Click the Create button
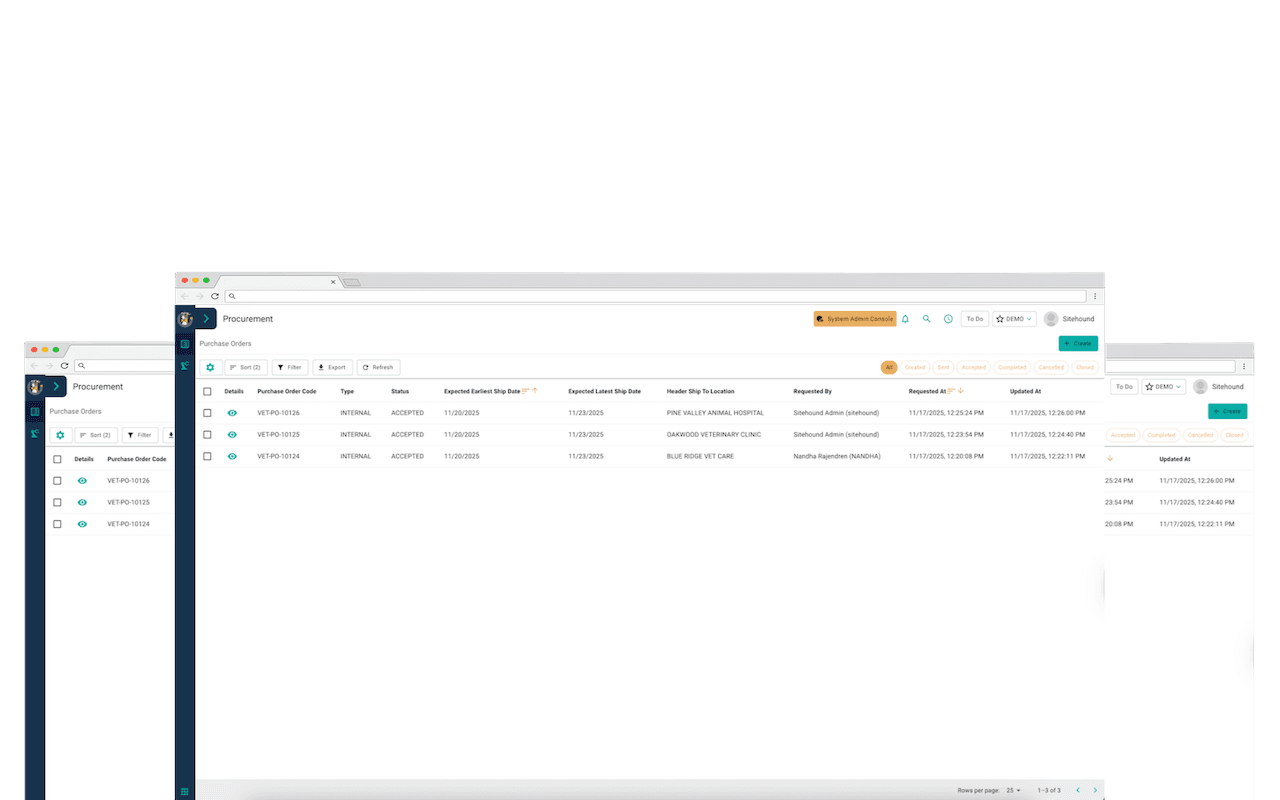The height and width of the screenshot is (800, 1280). tap(1077, 342)
